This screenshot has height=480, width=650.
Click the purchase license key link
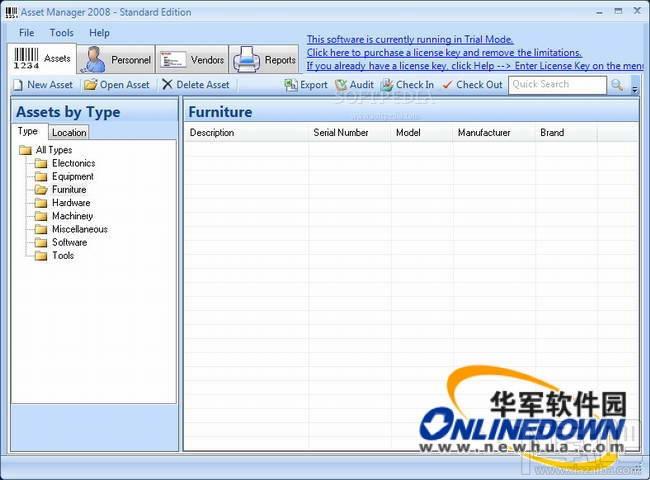pyautogui.click(x=444, y=53)
